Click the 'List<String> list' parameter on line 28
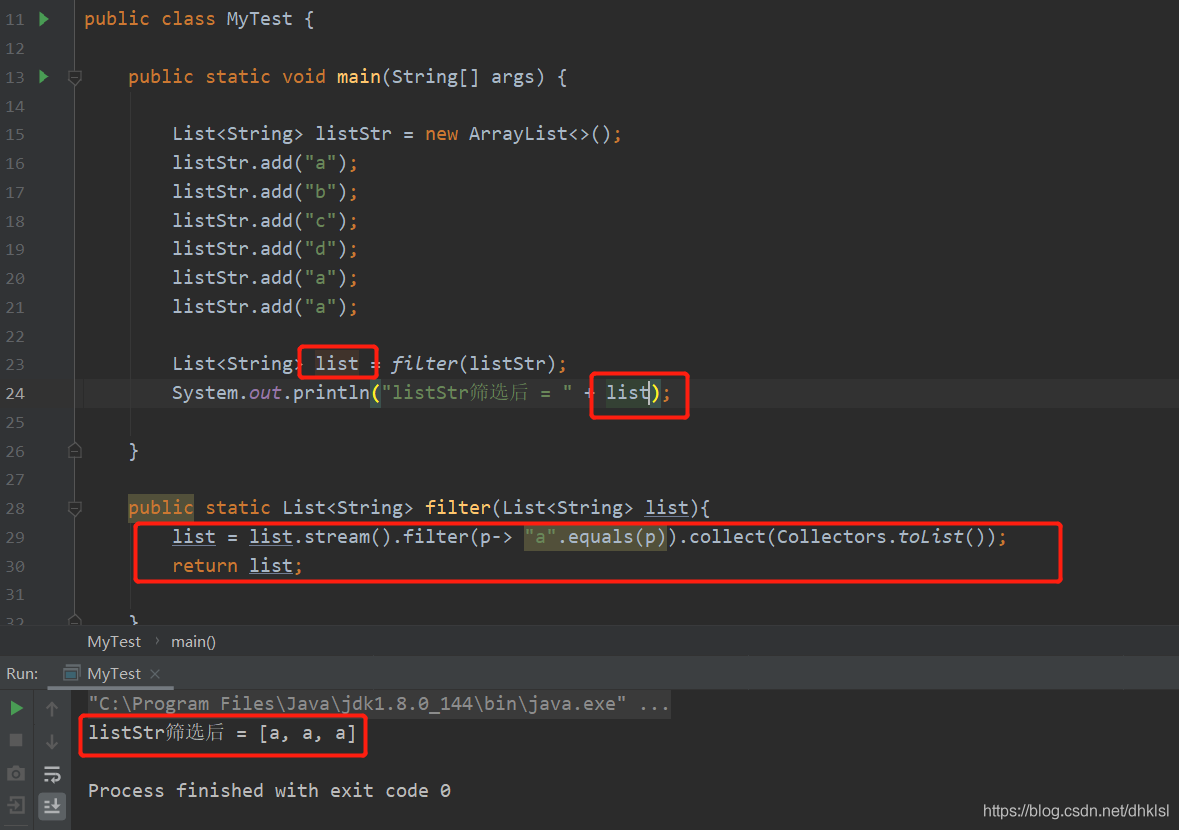1179x830 pixels. click(x=595, y=508)
